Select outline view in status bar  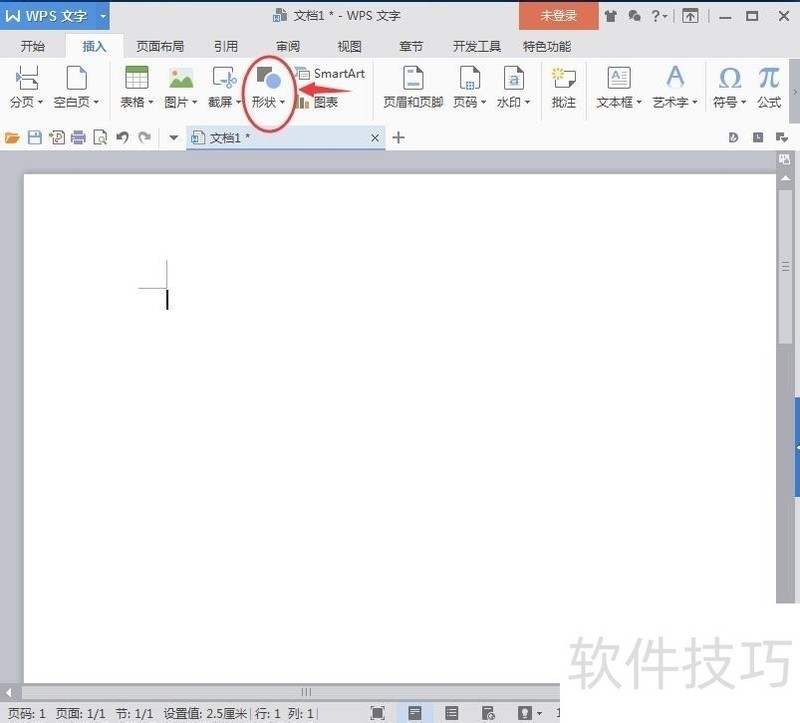point(452,713)
